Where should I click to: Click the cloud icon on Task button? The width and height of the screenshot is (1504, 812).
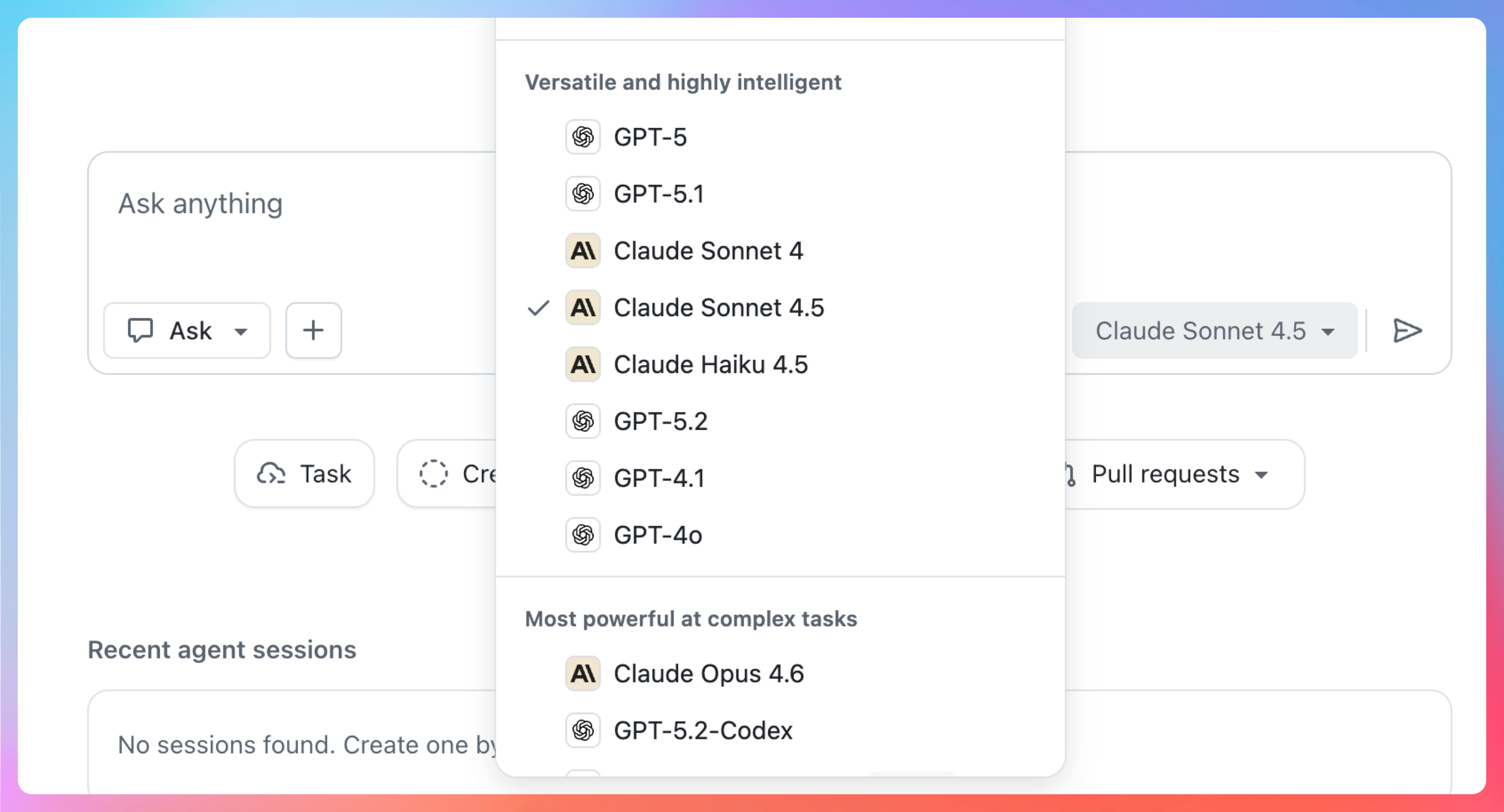(271, 474)
